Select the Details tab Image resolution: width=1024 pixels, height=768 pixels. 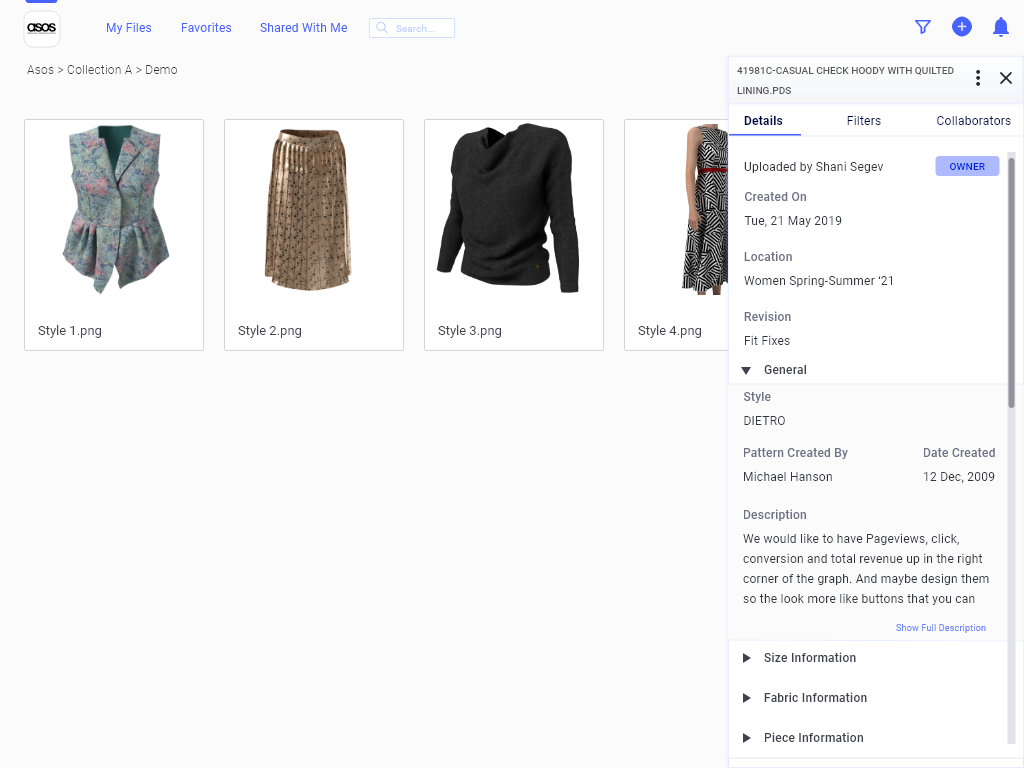(763, 121)
